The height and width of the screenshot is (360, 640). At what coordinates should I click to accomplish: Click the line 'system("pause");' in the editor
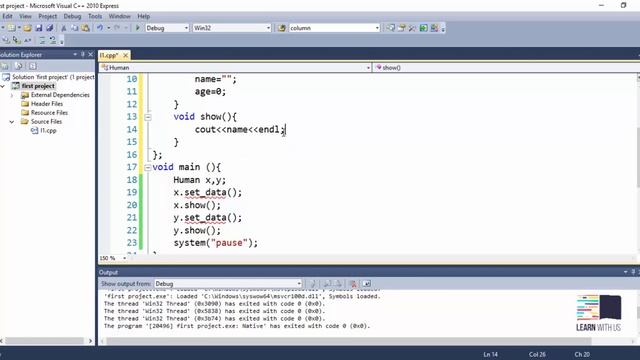(216, 243)
